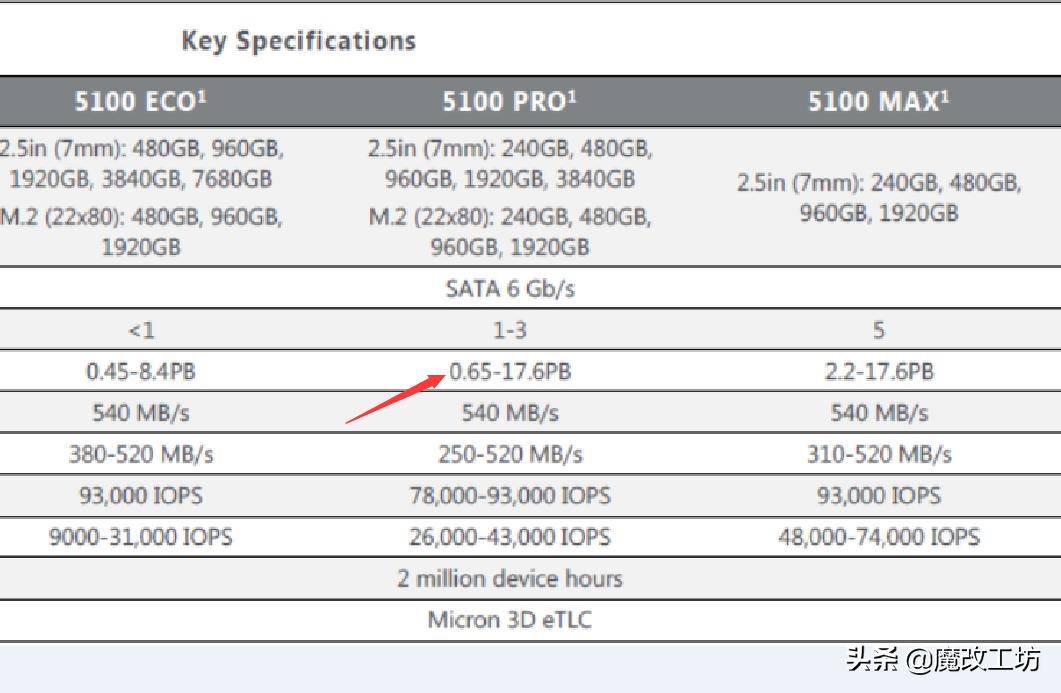The height and width of the screenshot is (693, 1061).
Task: Click the 250-520 MB/s write speed cell
Action: (x=510, y=455)
